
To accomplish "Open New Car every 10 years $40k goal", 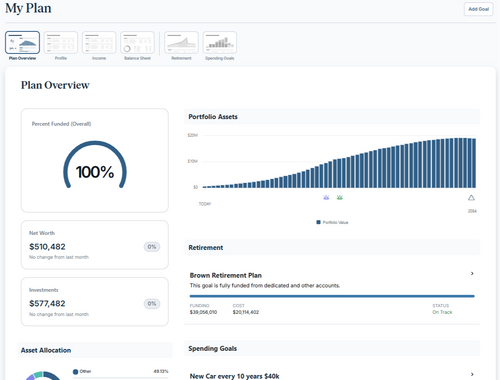I will coord(235,376).
